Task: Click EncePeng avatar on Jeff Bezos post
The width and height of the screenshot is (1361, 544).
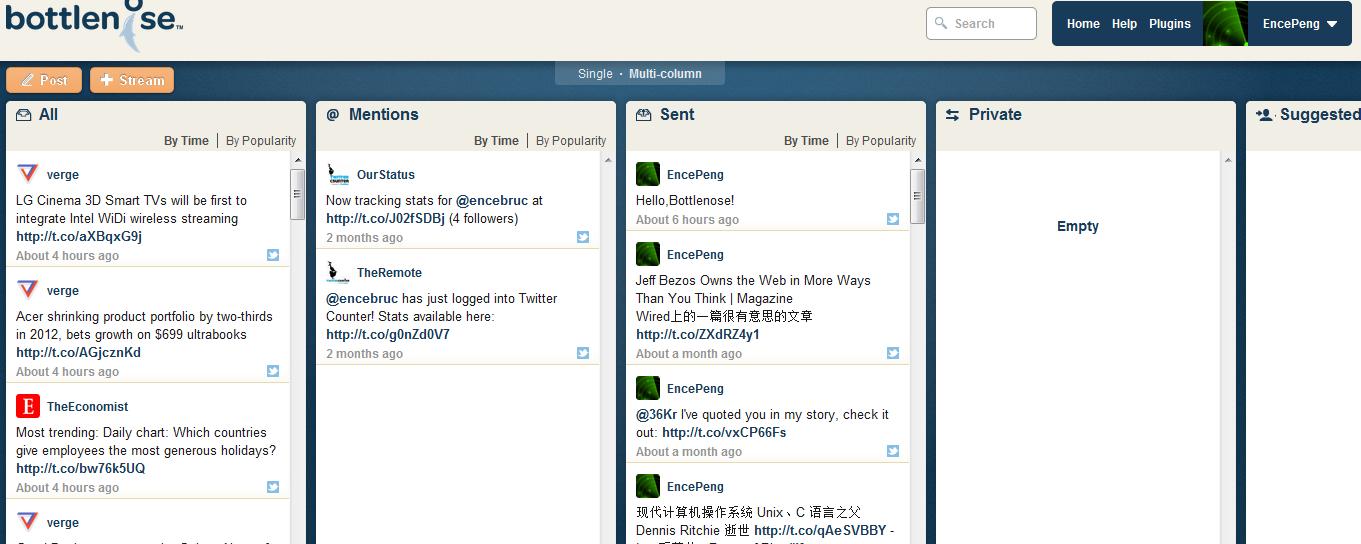Action: tap(648, 254)
